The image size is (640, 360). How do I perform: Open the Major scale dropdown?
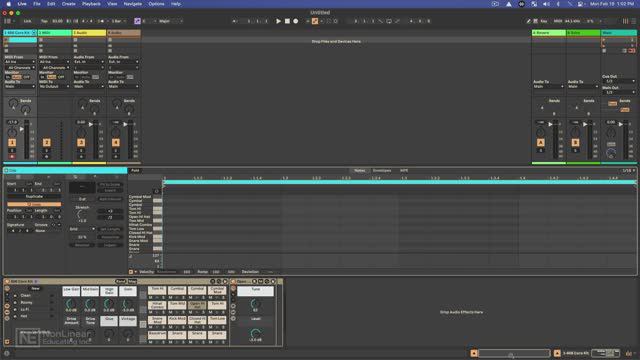171,21
